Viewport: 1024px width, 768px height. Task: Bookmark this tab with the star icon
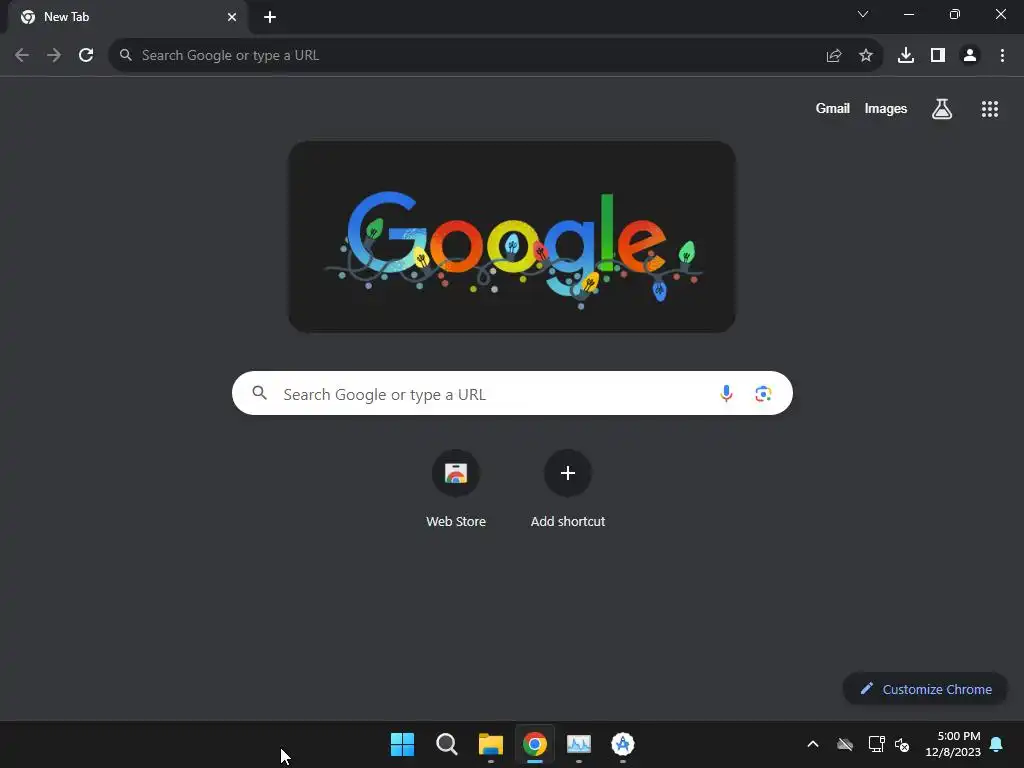866,56
